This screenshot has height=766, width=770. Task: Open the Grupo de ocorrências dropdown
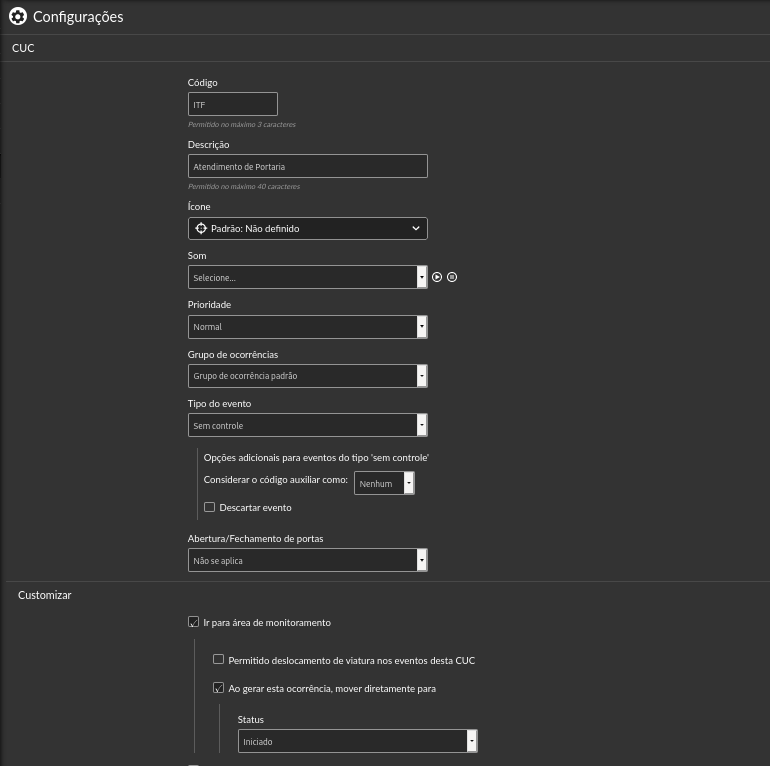click(x=307, y=376)
